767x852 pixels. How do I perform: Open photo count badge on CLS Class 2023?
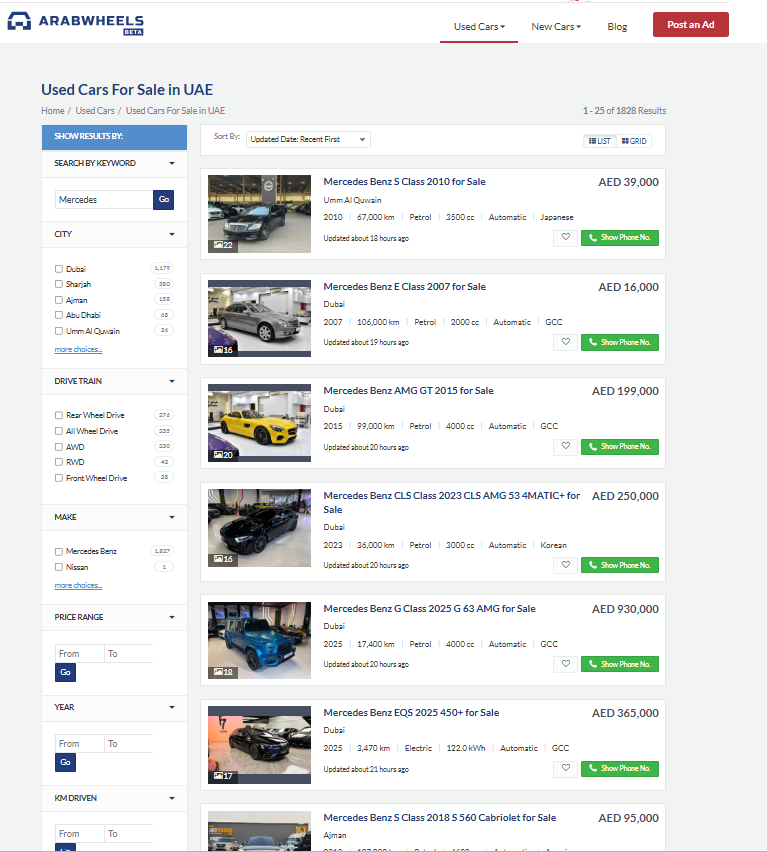223,559
